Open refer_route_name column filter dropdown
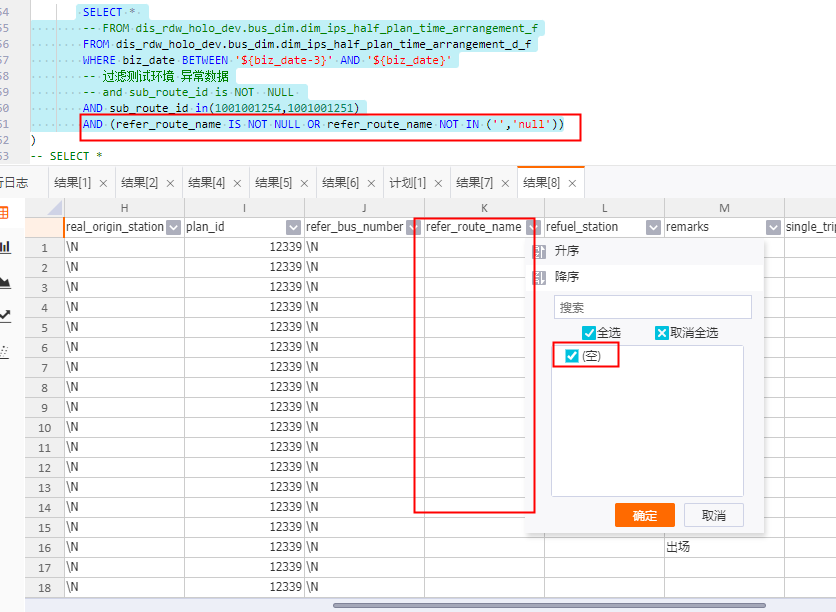Screen dimensions: 836x612 pyautogui.click(x=533, y=228)
